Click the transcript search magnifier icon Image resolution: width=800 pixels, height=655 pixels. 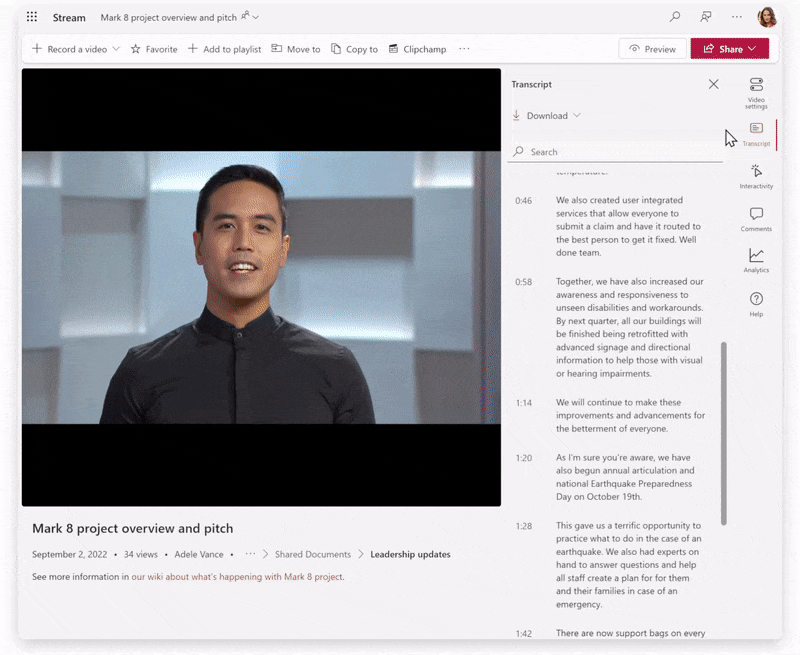pyautogui.click(x=518, y=152)
